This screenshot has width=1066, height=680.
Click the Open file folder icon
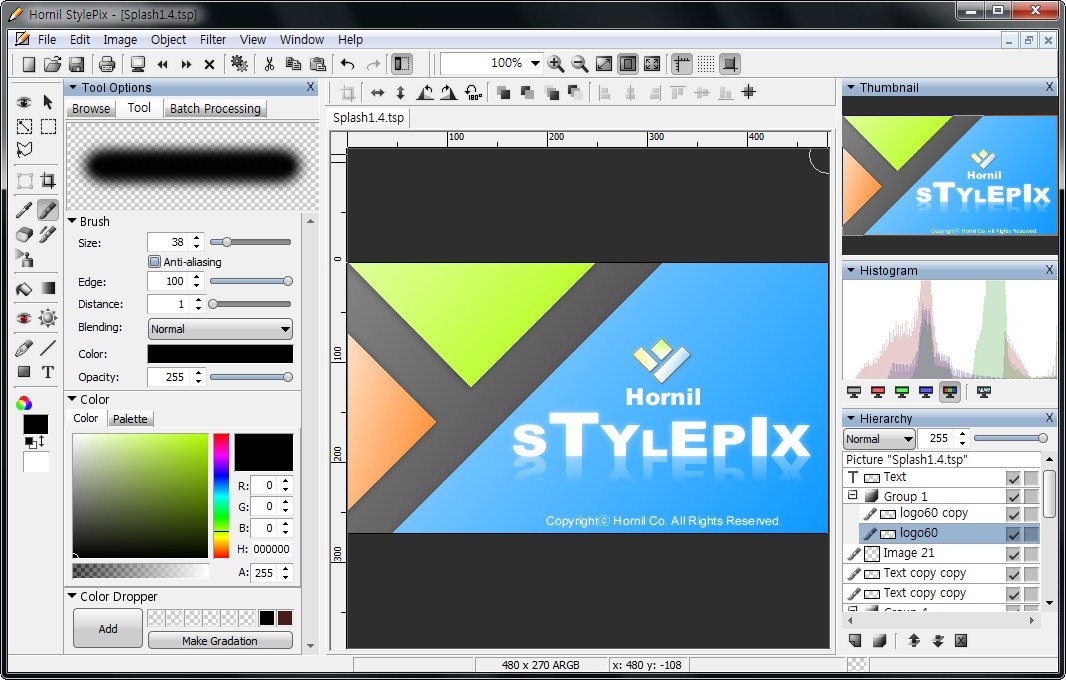[52, 64]
